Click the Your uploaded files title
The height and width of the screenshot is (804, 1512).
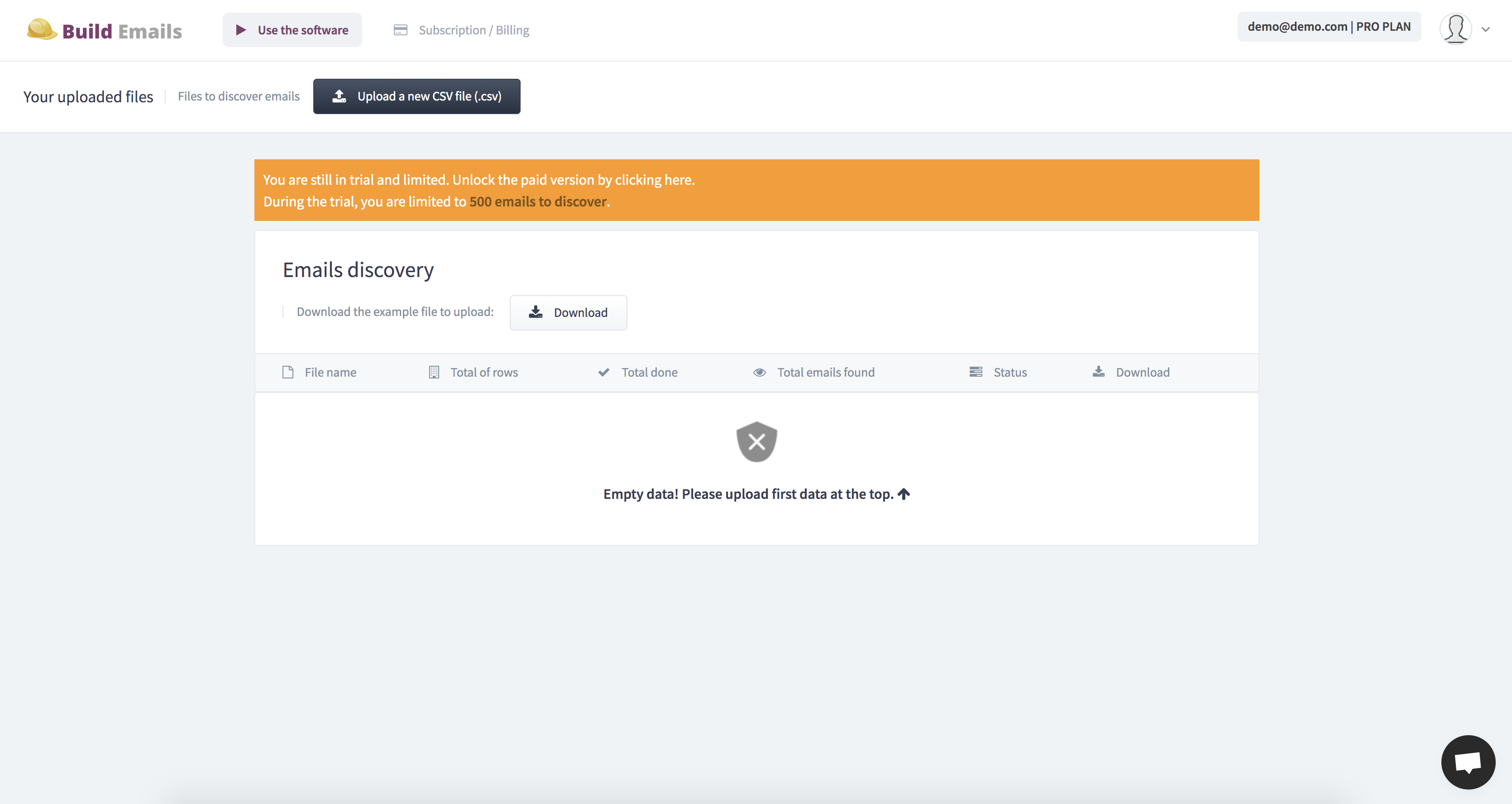[x=88, y=96]
